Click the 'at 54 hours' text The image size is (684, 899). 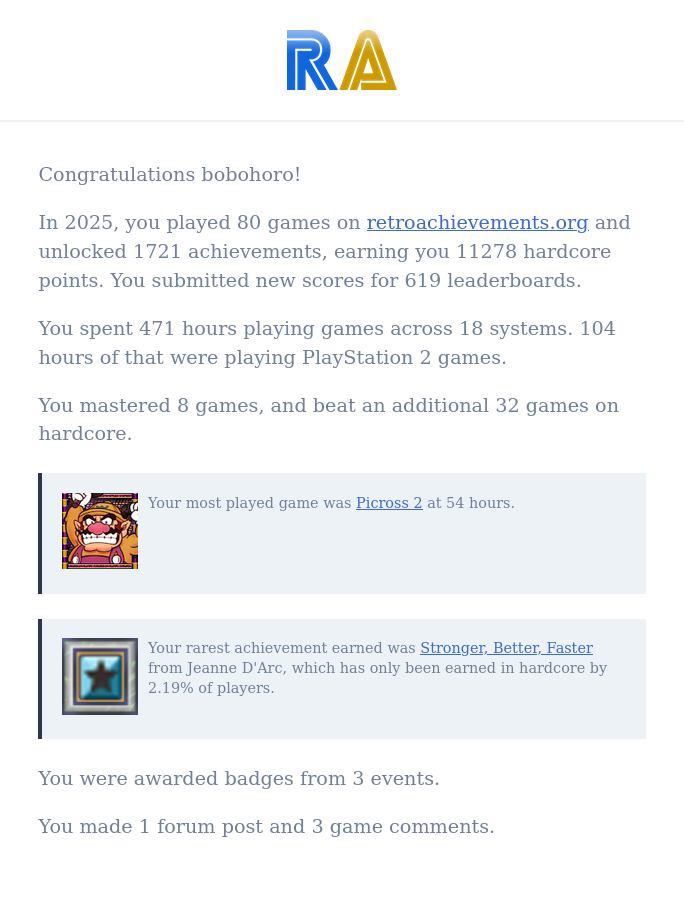click(x=471, y=503)
